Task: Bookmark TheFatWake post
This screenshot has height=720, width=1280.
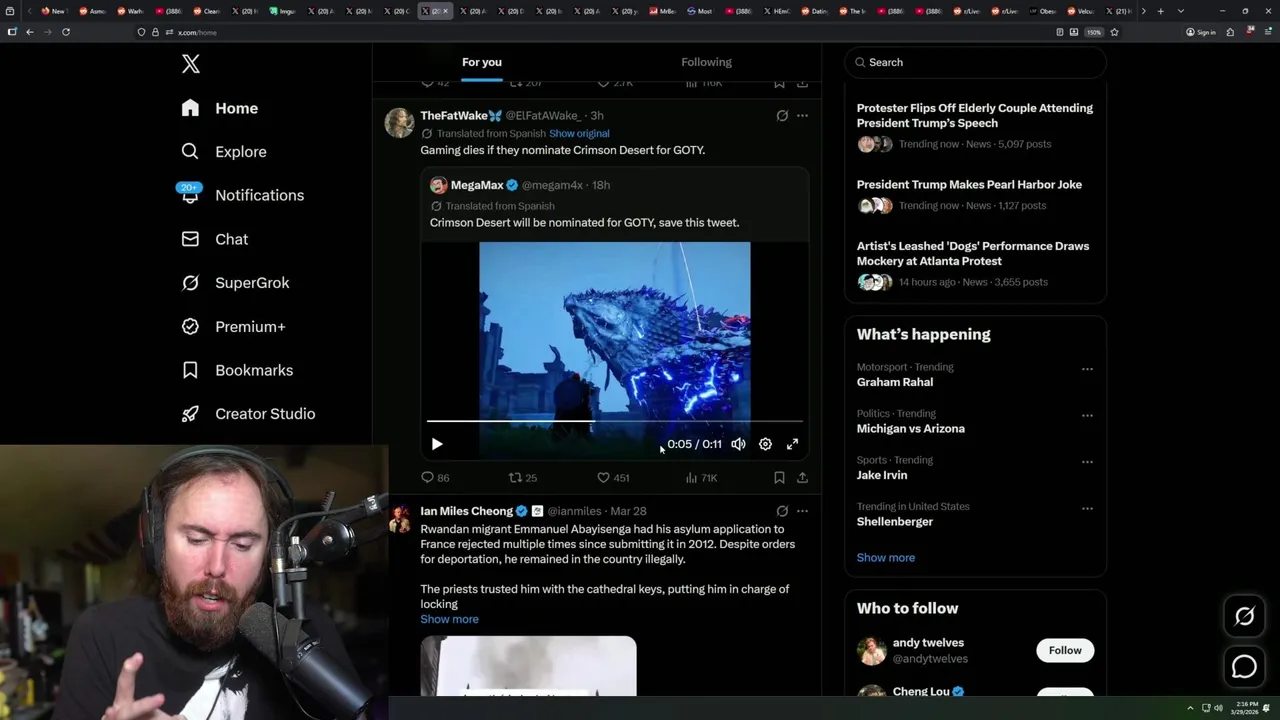Action: coord(779,478)
